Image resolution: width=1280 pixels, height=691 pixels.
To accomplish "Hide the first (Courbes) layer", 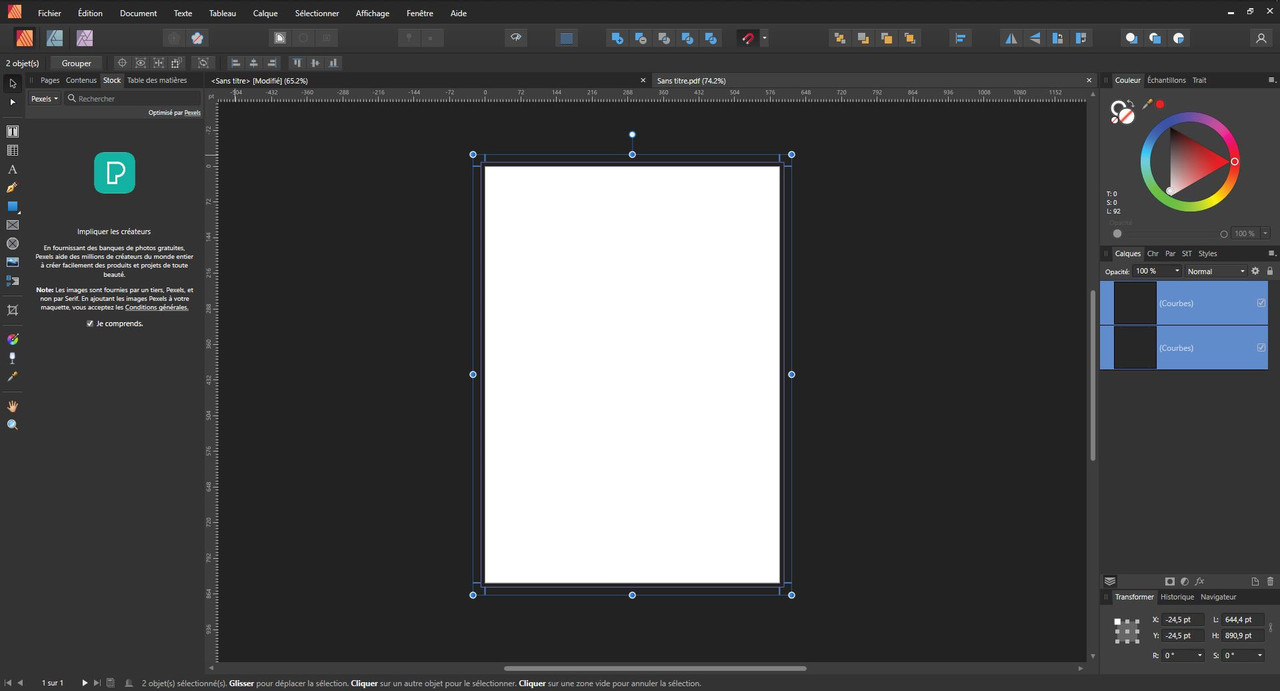I will [x=1261, y=303].
